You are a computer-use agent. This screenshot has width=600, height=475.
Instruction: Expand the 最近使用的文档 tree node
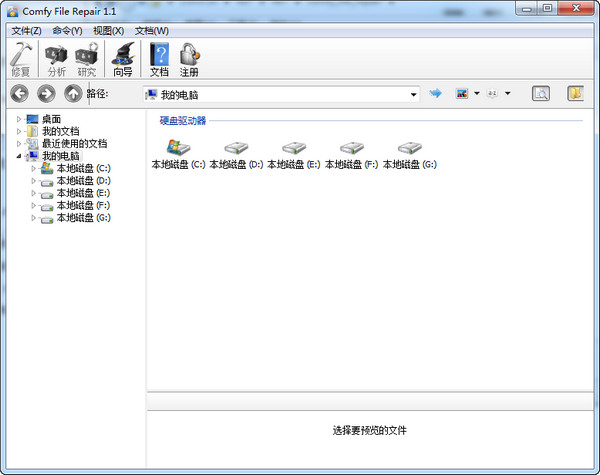[x=19, y=144]
